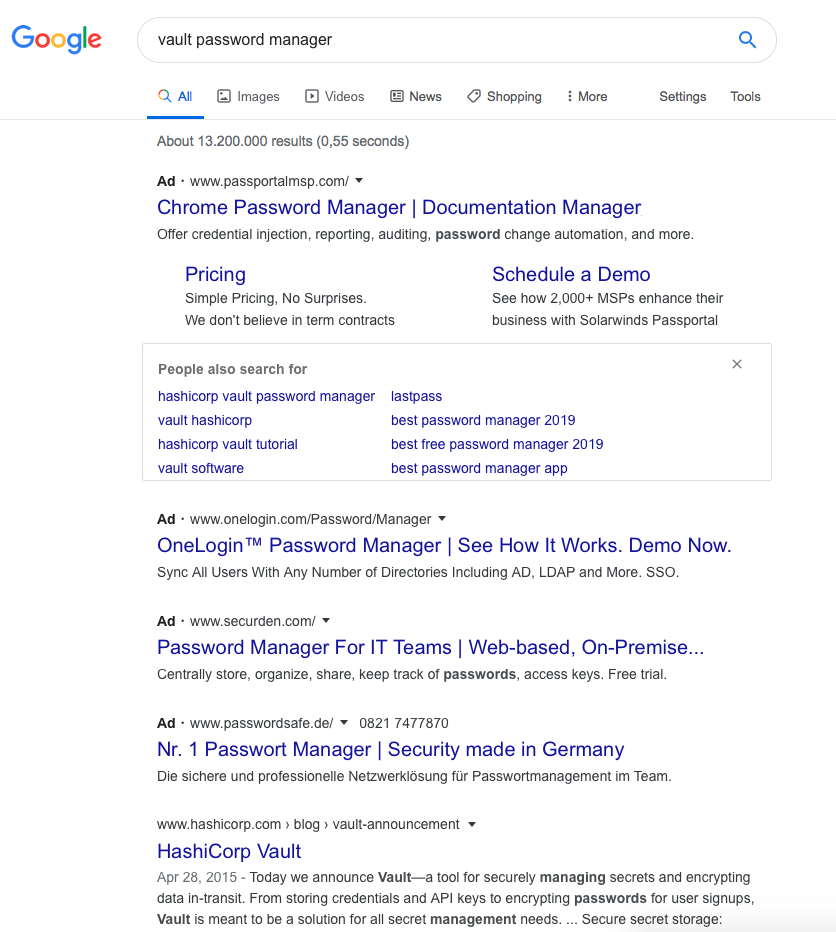Expand the onelogin.com ad dropdown arrow

pos(442,519)
